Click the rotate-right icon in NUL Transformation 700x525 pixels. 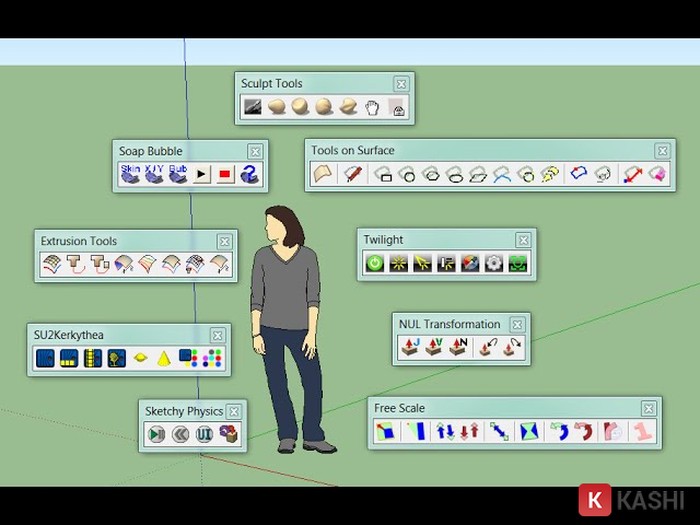click(512, 347)
